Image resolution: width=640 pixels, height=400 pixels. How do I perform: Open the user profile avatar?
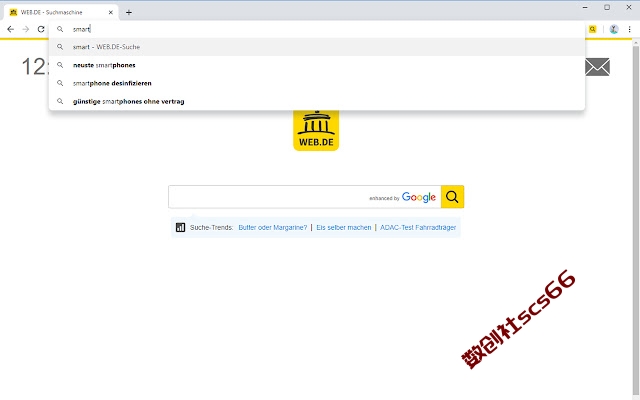(x=614, y=29)
